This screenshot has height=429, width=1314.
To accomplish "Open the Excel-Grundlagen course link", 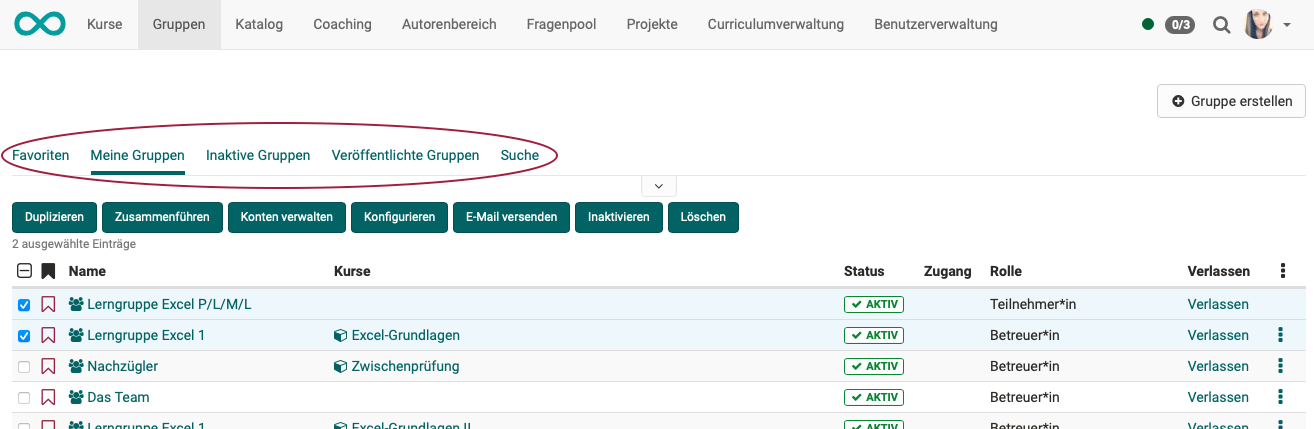I will (405, 335).
